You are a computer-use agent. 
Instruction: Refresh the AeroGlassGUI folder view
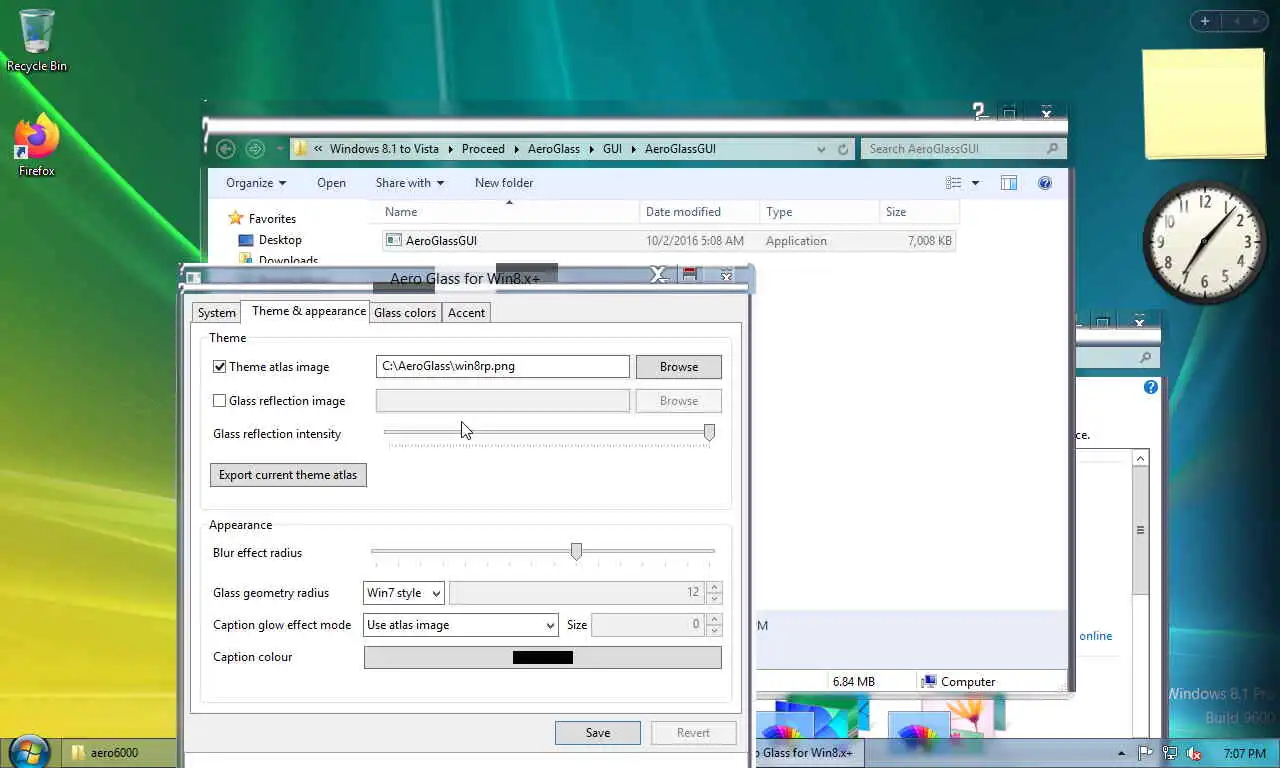843,149
